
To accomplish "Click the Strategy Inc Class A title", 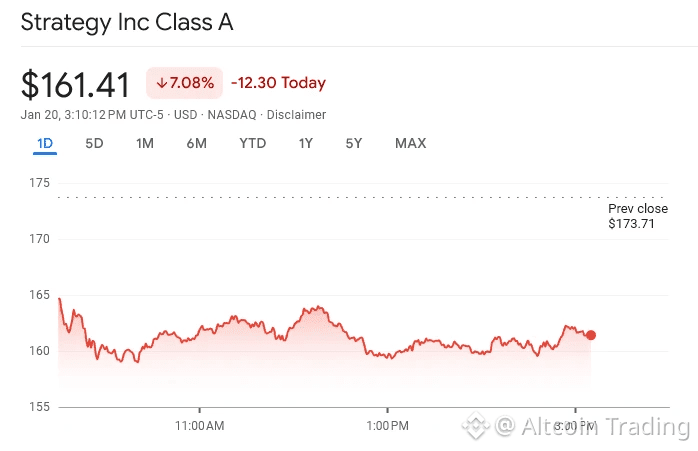I will coord(127,22).
